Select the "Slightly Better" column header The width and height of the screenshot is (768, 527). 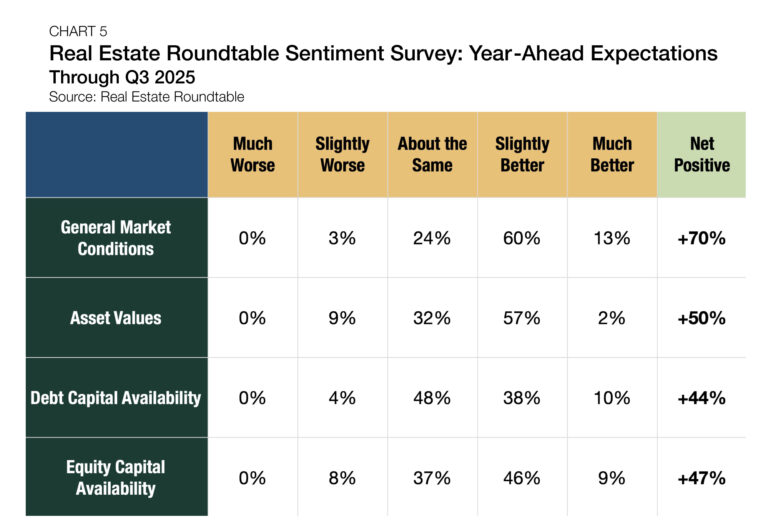pyautogui.click(x=522, y=154)
